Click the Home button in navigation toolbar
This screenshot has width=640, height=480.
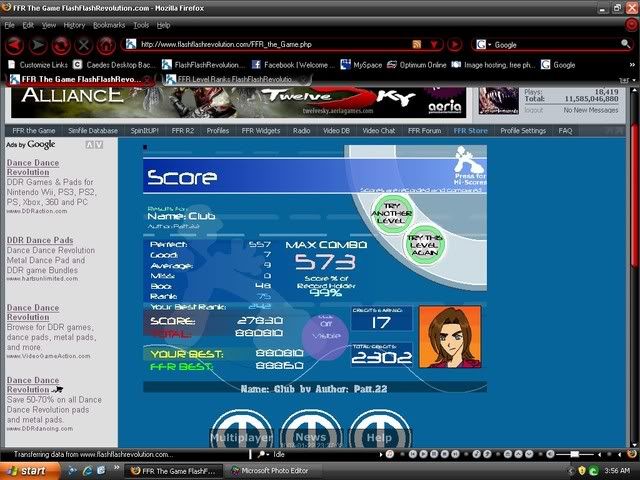click(106, 45)
